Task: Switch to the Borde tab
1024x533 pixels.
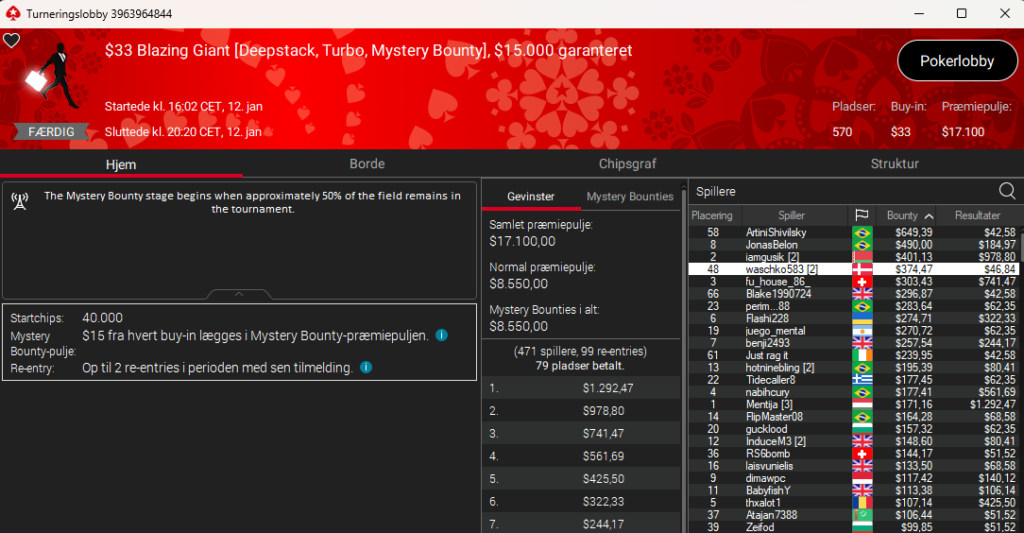Action: pos(367,164)
